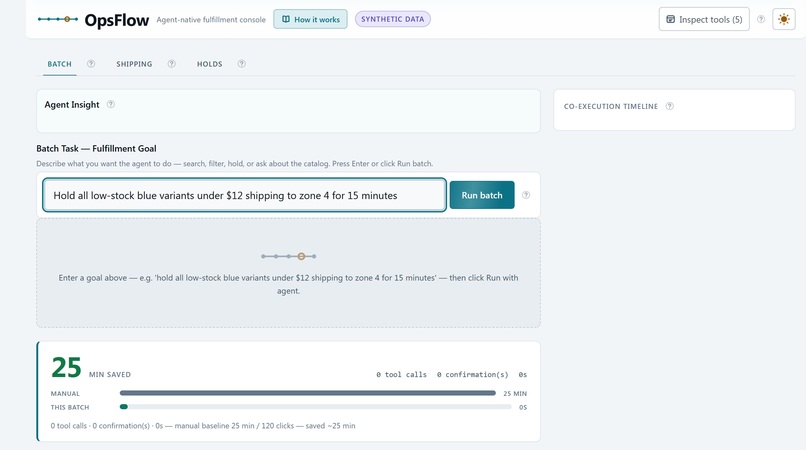
Task: Click help icon beside SHIPPING tab
Action: pos(172,64)
